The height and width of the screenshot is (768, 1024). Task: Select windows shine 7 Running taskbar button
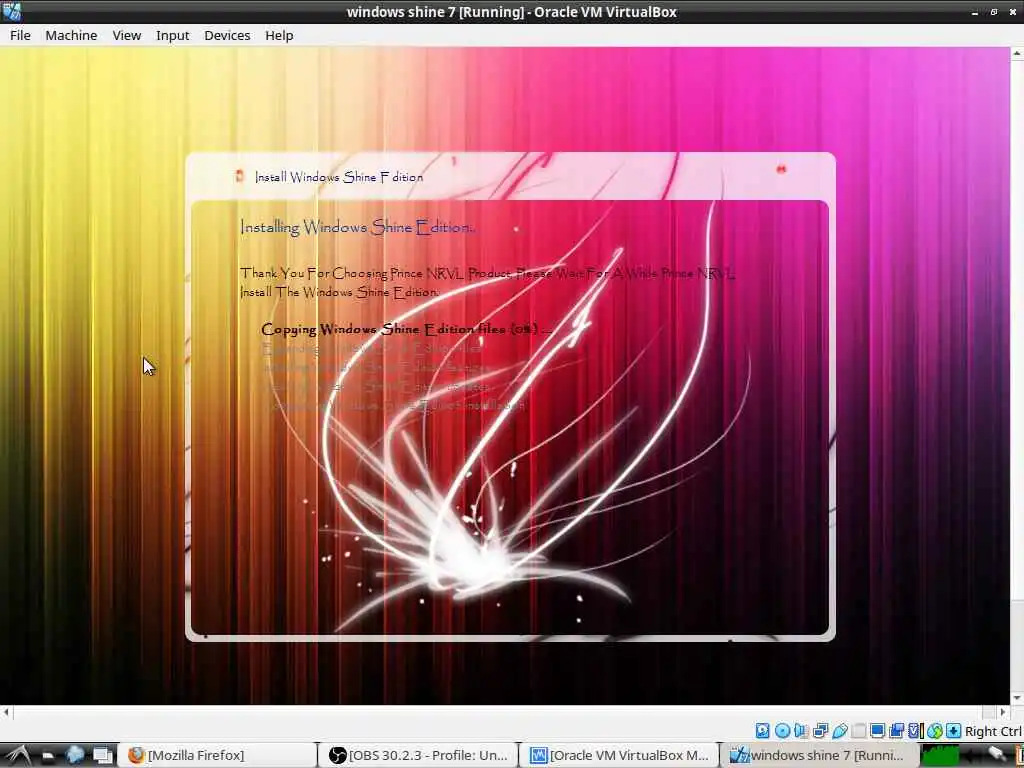[820, 755]
